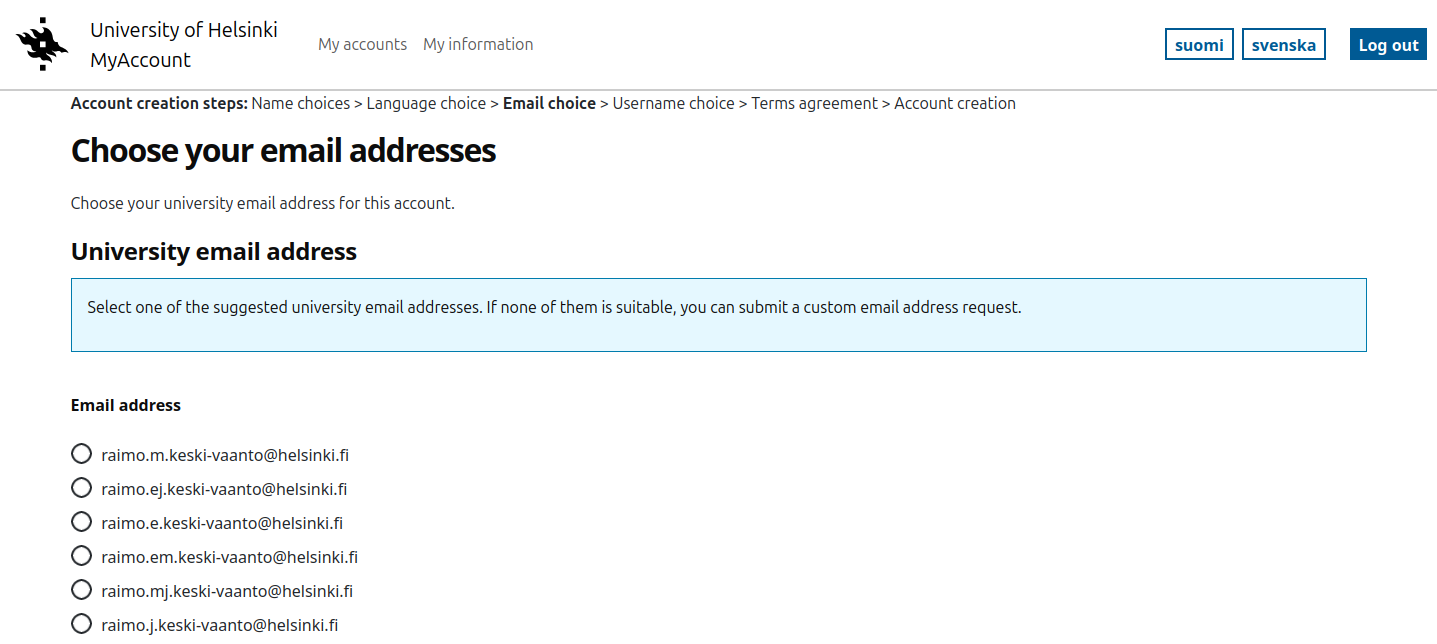Click the Username choice step in breadcrumb
The image size is (1437, 644).
(x=673, y=103)
